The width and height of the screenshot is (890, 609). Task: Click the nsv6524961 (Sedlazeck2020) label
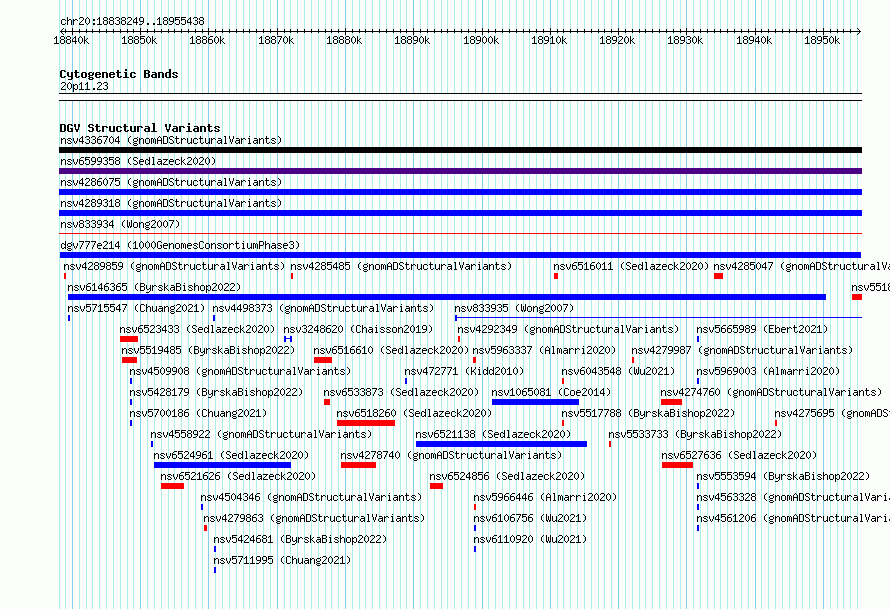tap(231, 455)
